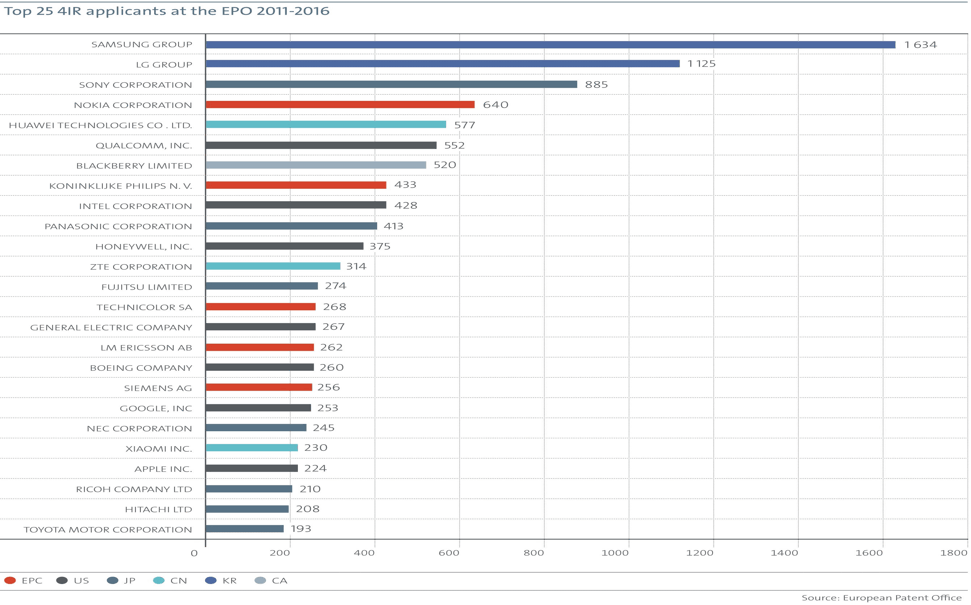Click the QUALCOMM, INC. label
The width and height of the screenshot is (971, 605).
[144, 146]
